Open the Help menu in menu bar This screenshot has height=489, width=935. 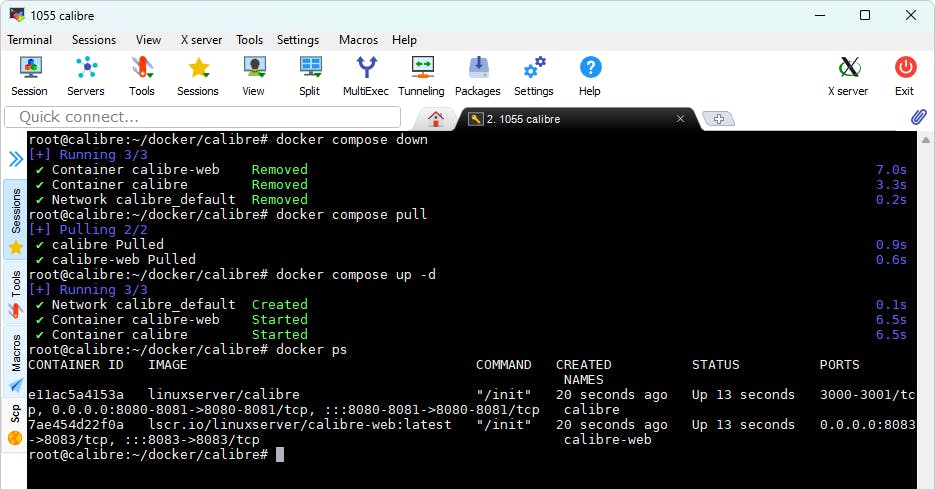(x=404, y=40)
